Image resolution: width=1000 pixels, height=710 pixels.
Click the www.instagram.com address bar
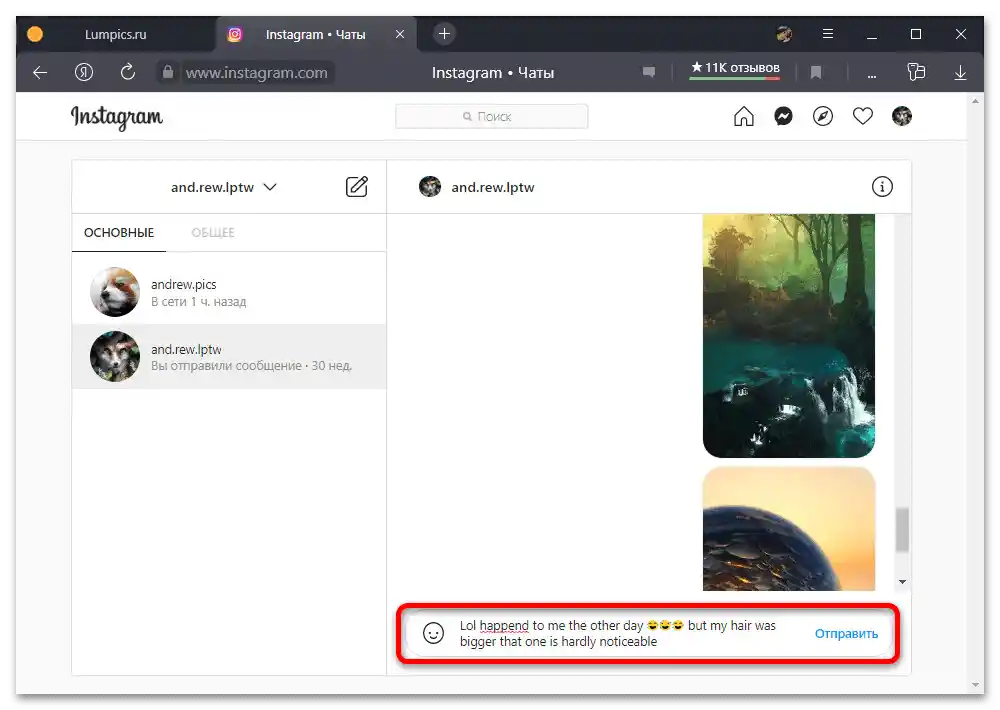click(256, 73)
